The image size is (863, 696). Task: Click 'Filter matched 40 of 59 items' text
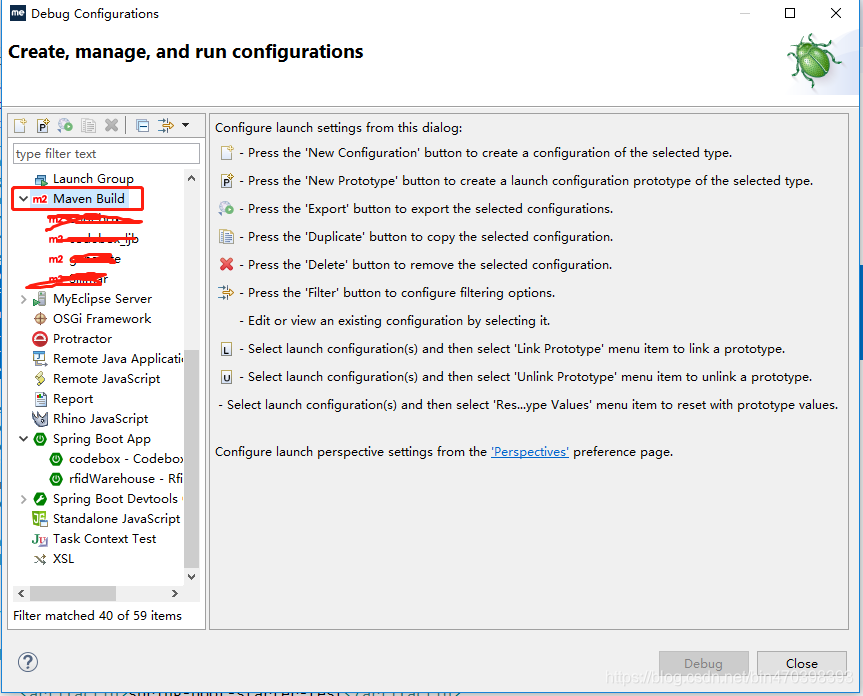(97, 616)
